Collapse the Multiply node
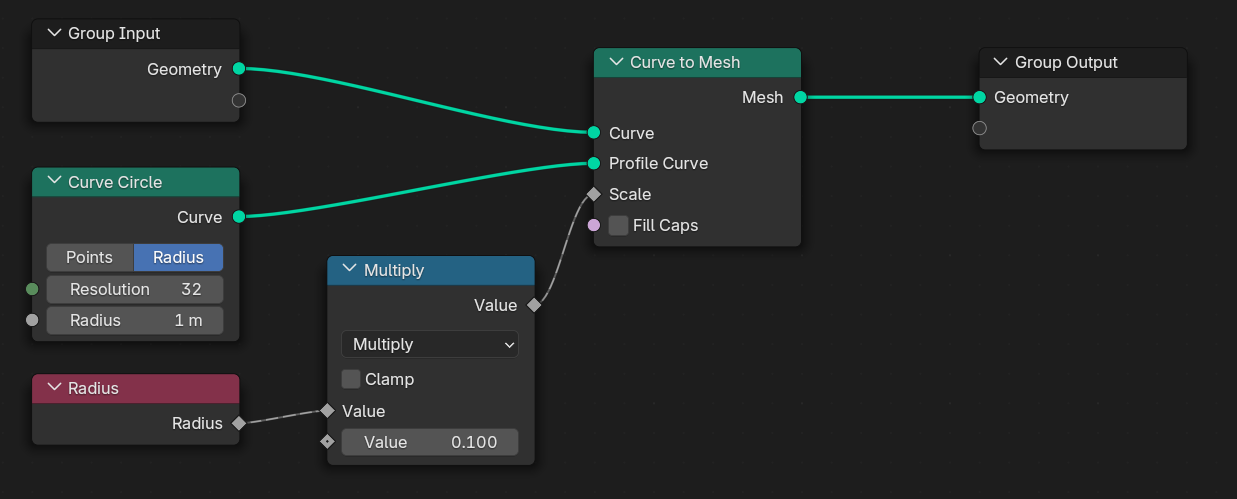This screenshot has width=1237, height=499. (350, 270)
